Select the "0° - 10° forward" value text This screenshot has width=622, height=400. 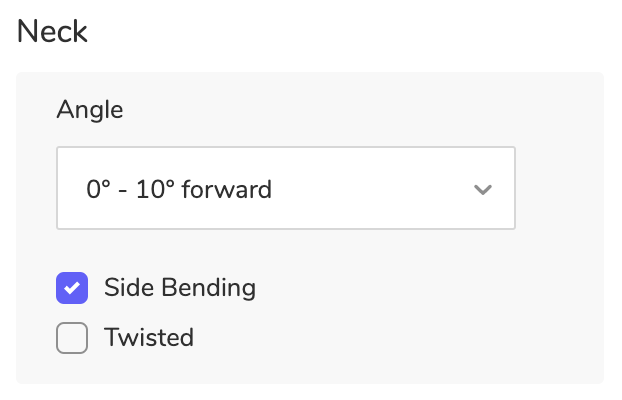coord(179,189)
